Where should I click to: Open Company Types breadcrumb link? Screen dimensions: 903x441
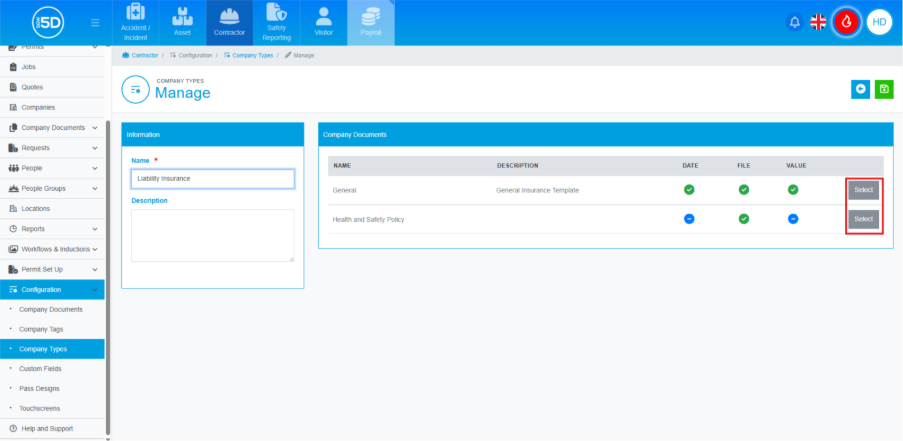click(250, 55)
